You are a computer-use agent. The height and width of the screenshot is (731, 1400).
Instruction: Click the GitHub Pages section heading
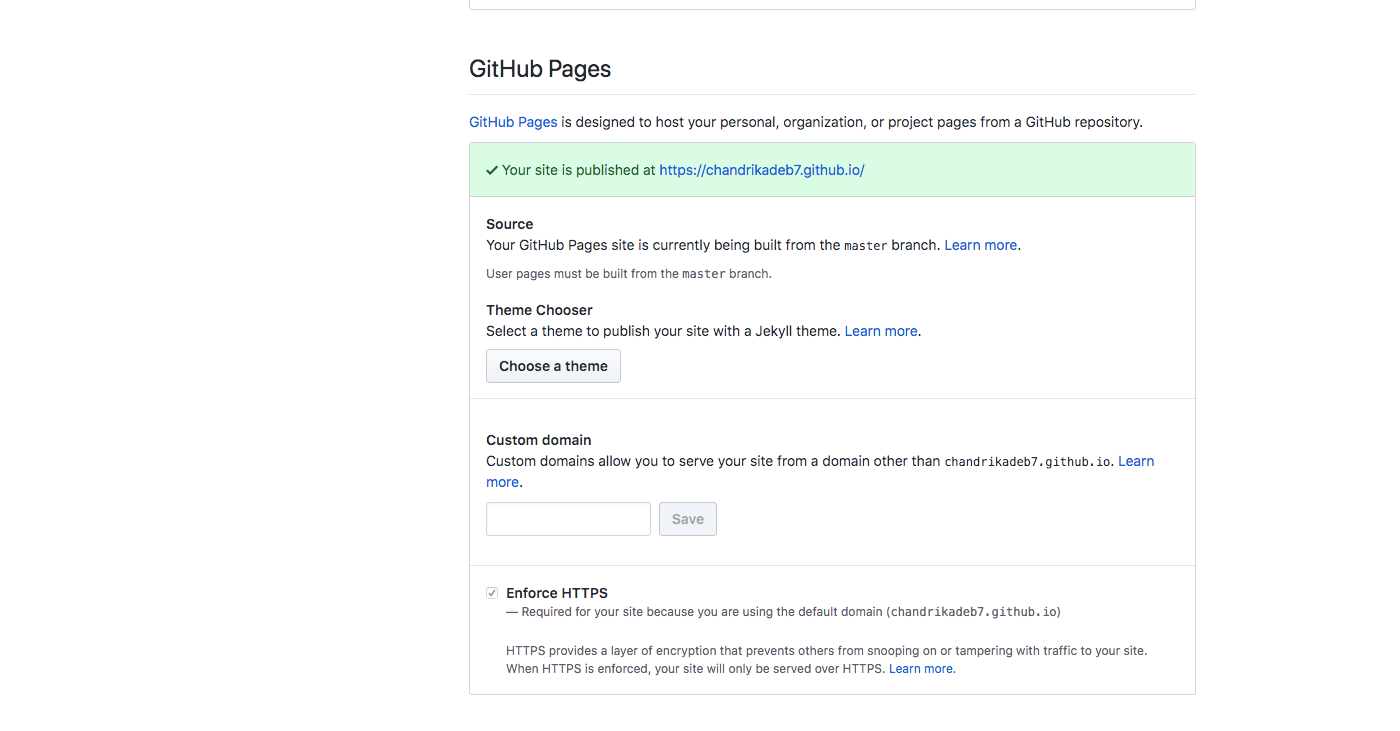[540, 69]
